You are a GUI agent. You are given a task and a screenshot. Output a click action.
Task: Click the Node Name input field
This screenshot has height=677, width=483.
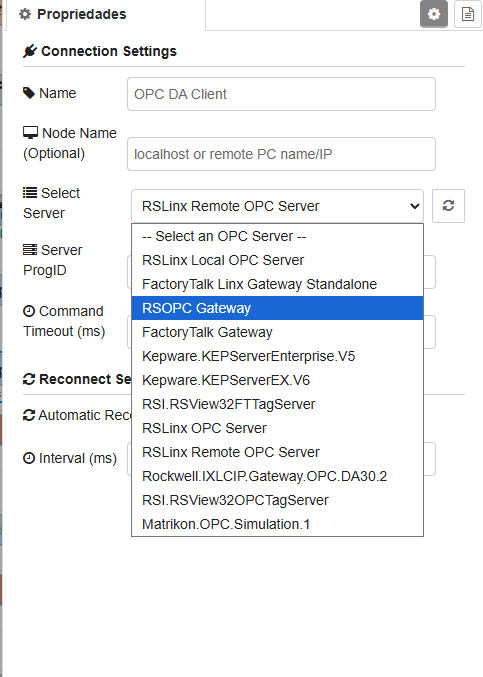coord(281,154)
